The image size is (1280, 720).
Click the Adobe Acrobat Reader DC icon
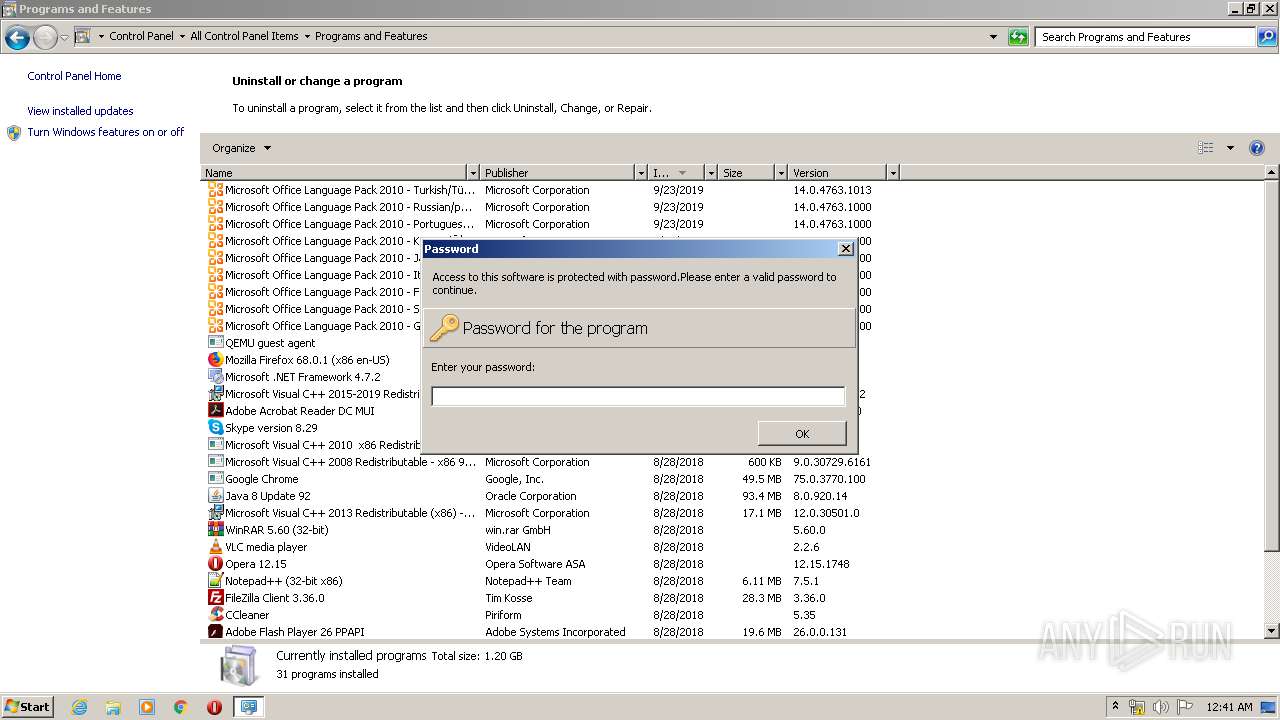215,411
